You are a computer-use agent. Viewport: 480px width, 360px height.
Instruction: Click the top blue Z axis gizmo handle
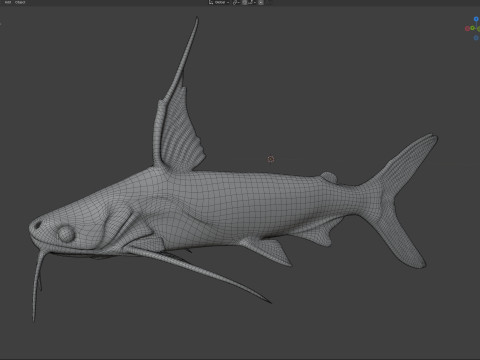(x=476, y=19)
